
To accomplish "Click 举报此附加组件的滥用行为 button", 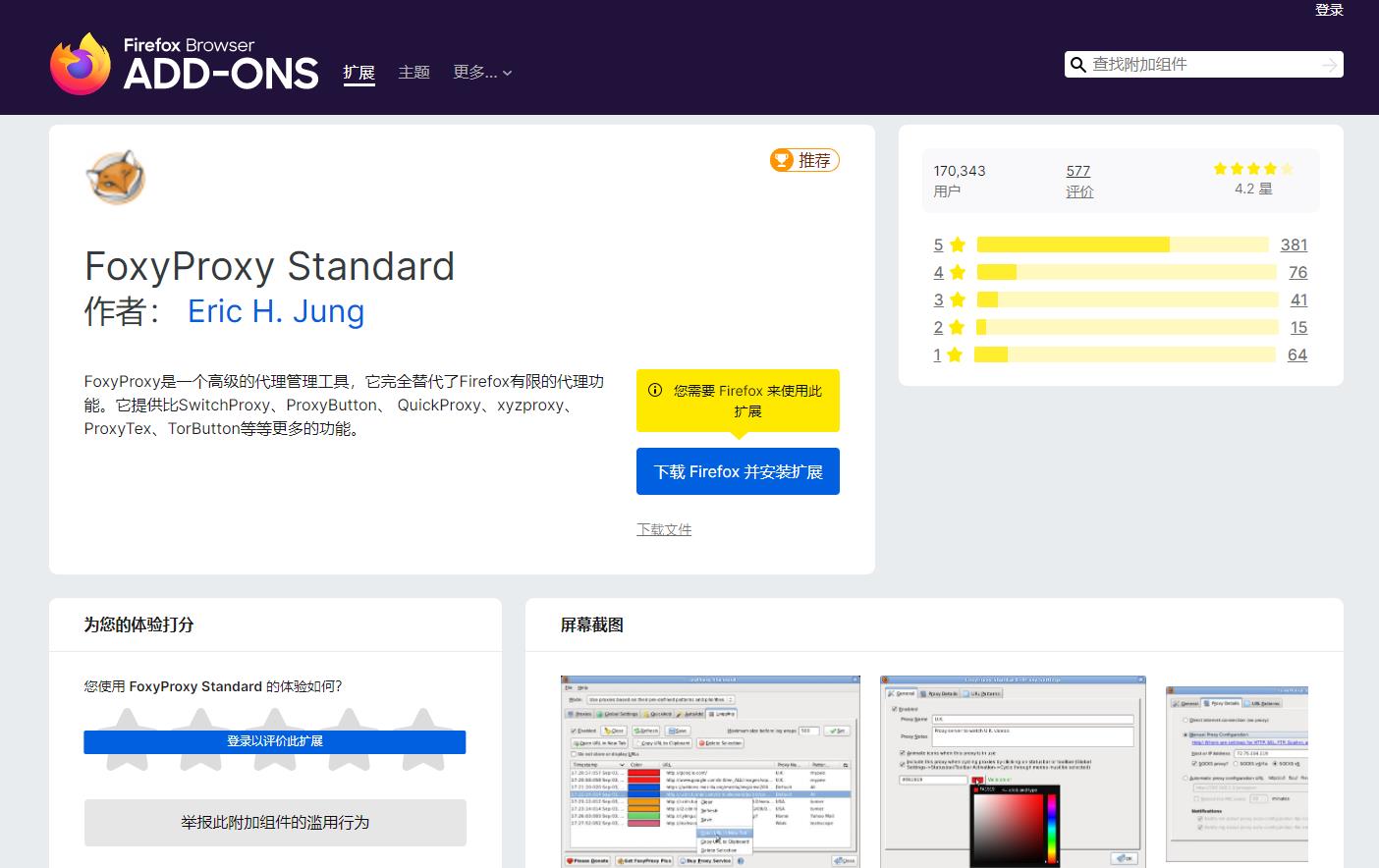I will [275, 823].
